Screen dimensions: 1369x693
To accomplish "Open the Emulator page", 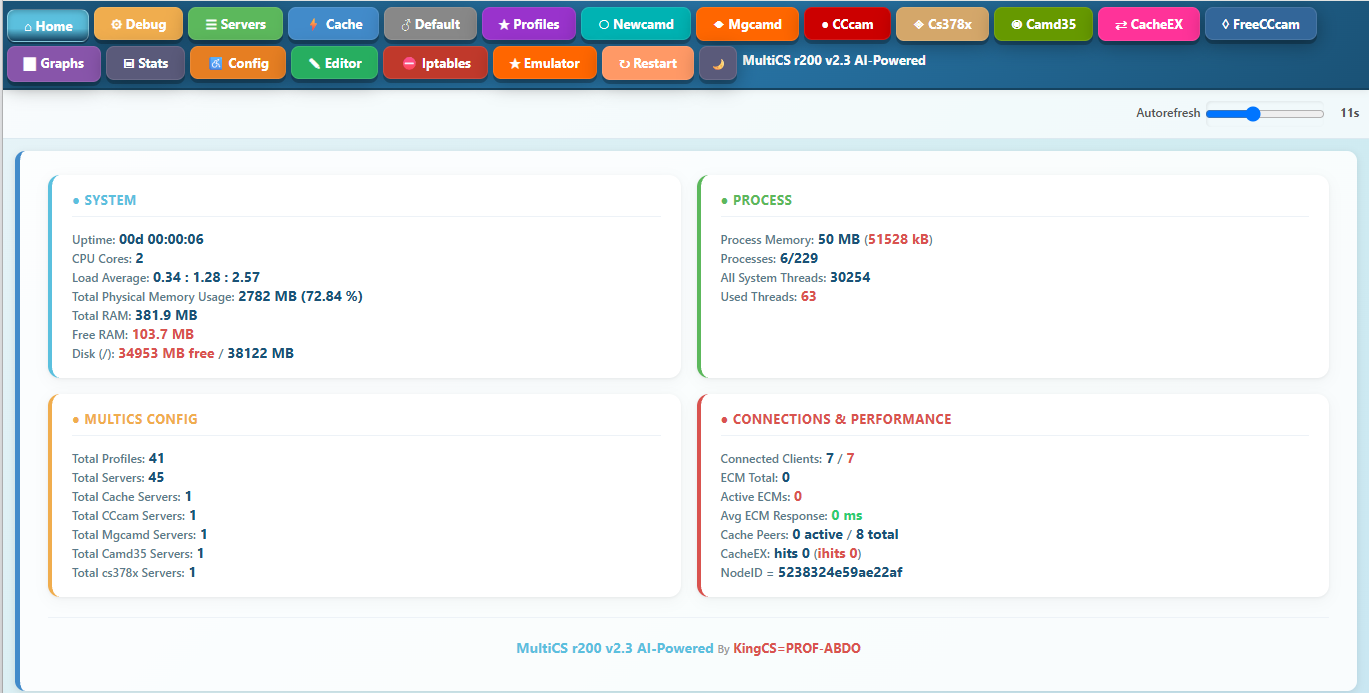I will click(x=544, y=63).
